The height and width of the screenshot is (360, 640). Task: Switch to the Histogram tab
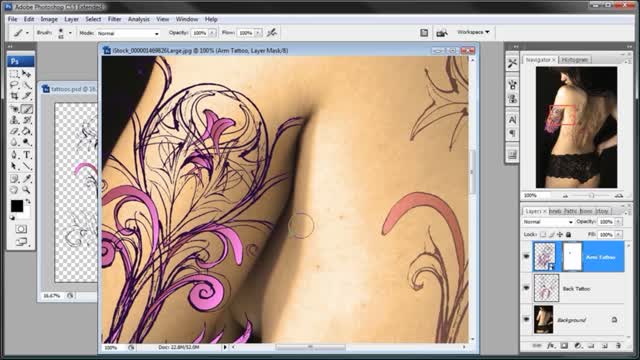pyautogui.click(x=575, y=60)
